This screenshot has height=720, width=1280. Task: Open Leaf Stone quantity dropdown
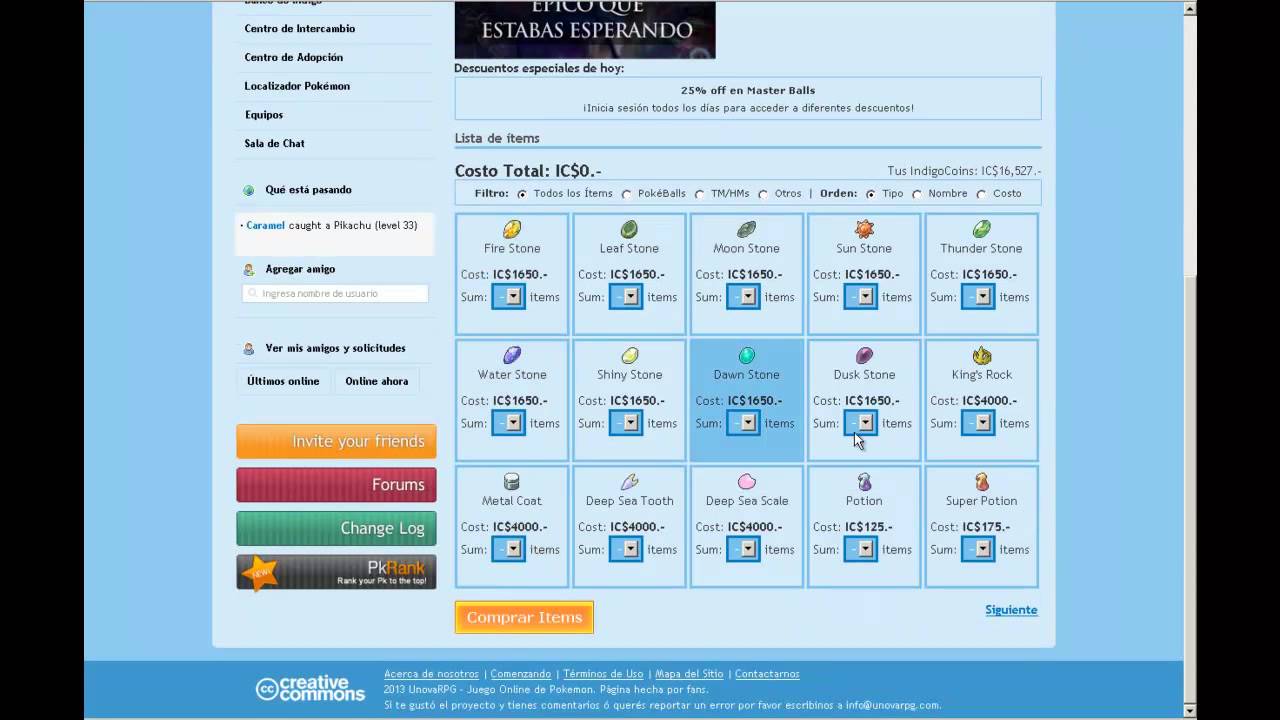pos(626,297)
